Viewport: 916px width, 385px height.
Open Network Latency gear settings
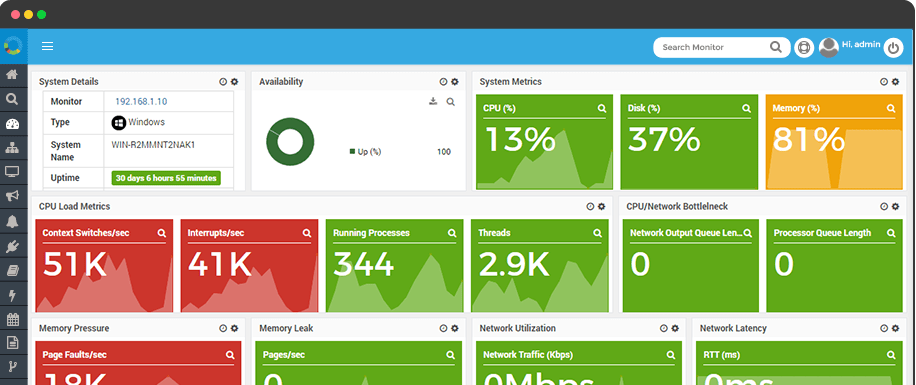(896, 328)
